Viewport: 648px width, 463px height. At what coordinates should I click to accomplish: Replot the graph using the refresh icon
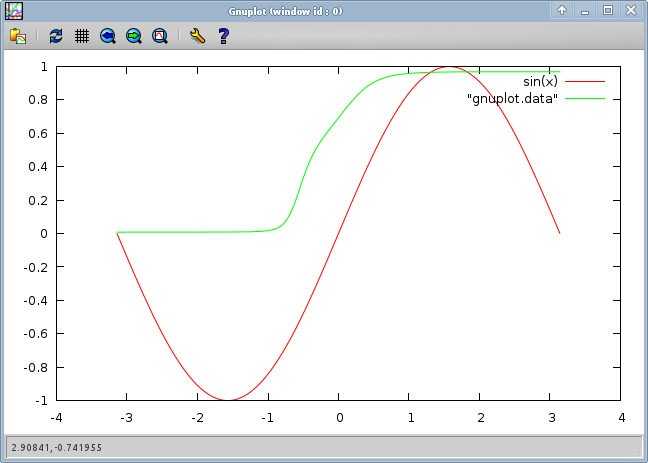coord(56,36)
